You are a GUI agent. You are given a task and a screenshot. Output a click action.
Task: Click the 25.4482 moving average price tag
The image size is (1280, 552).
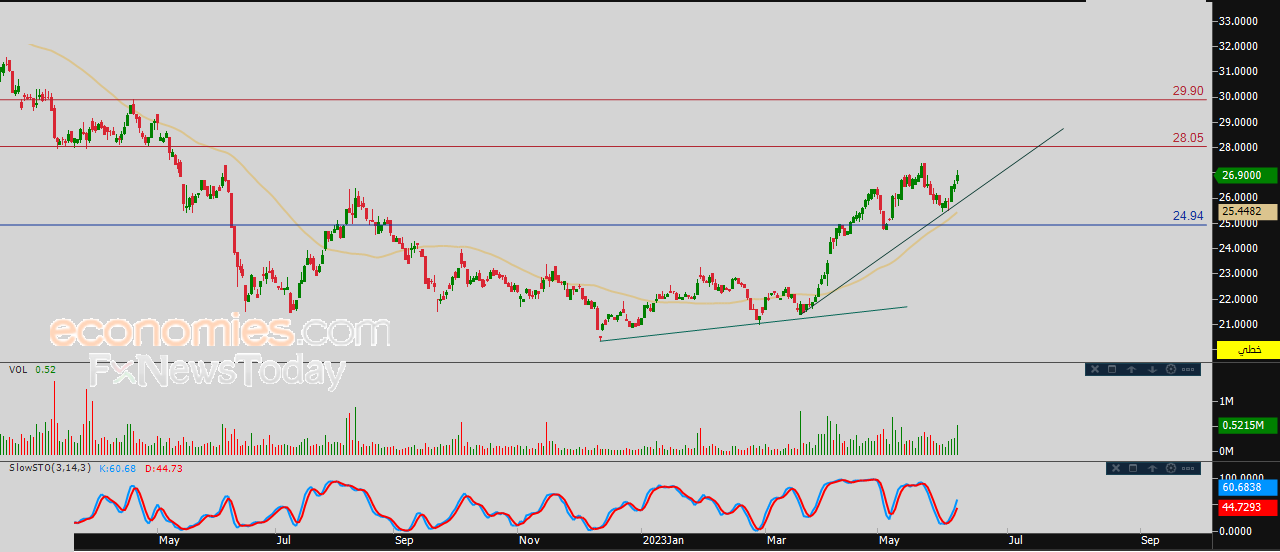click(x=1248, y=211)
